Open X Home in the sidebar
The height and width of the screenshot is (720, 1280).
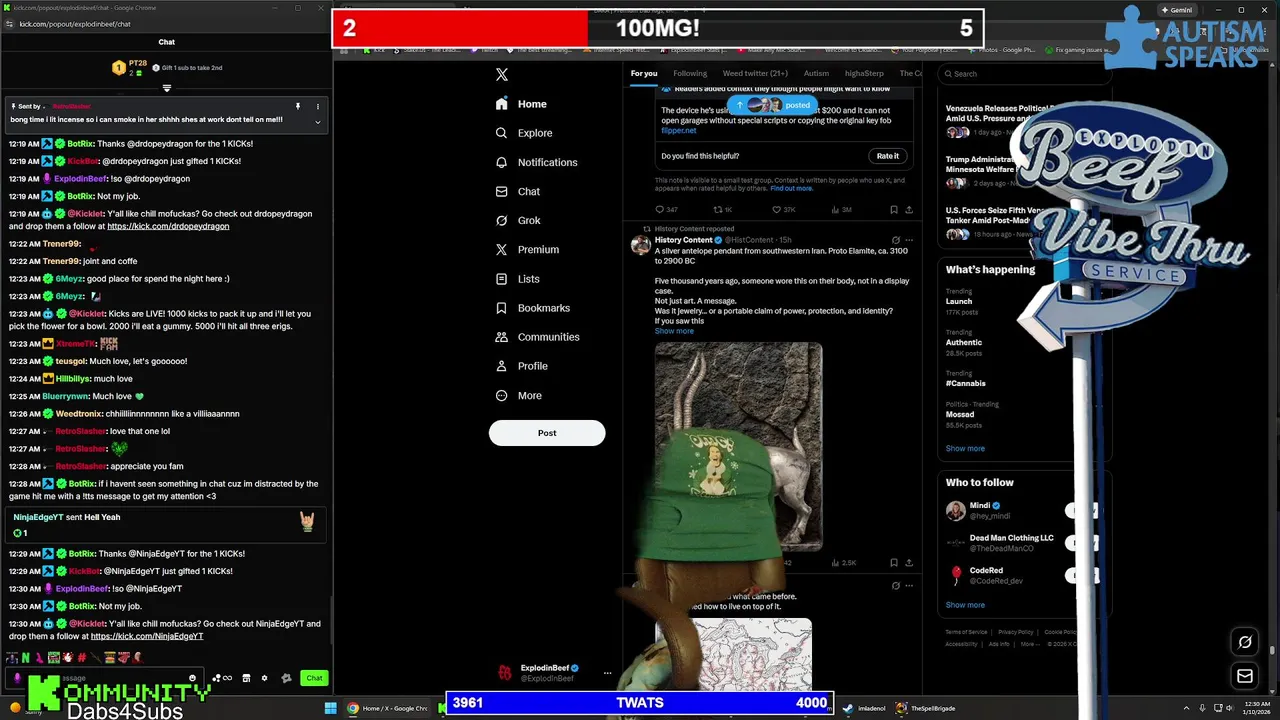(521, 104)
